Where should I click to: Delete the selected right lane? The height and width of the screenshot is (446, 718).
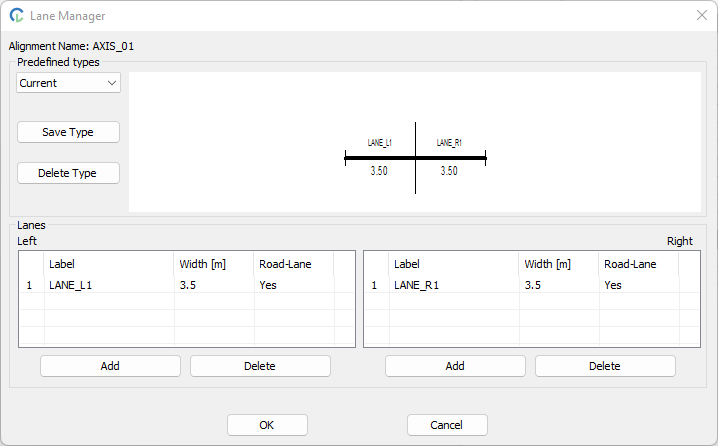pos(605,366)
